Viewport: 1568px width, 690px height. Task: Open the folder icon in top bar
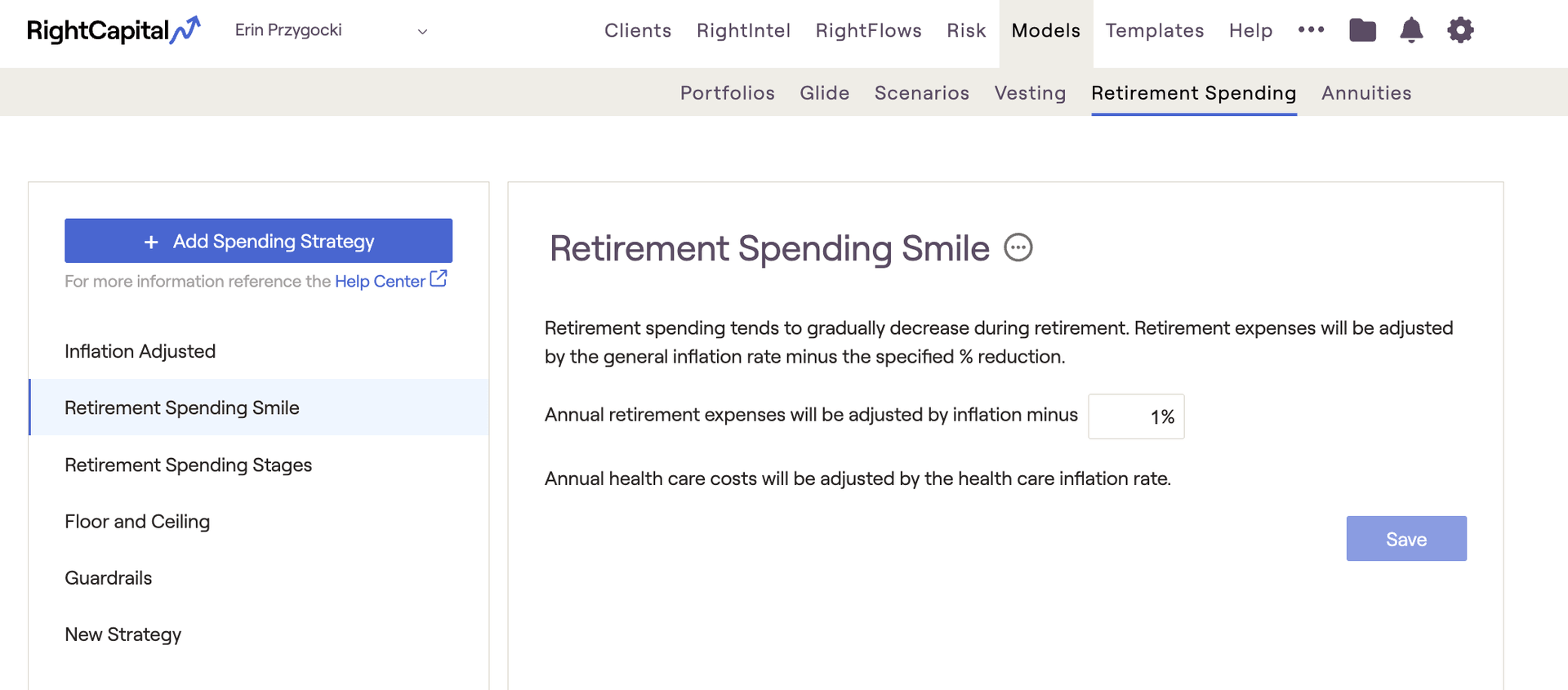(x=1362, y=30)
